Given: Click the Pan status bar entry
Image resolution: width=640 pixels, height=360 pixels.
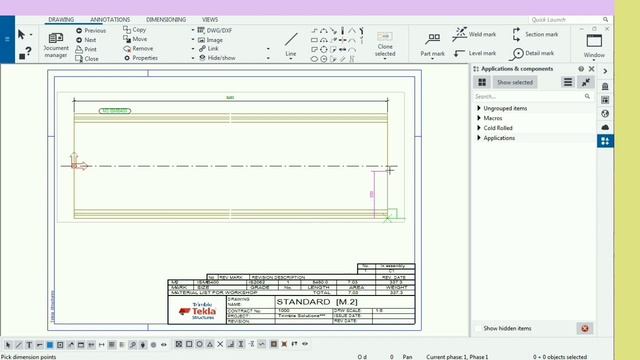Looking at the screenshot, I should tap(407, 357).
